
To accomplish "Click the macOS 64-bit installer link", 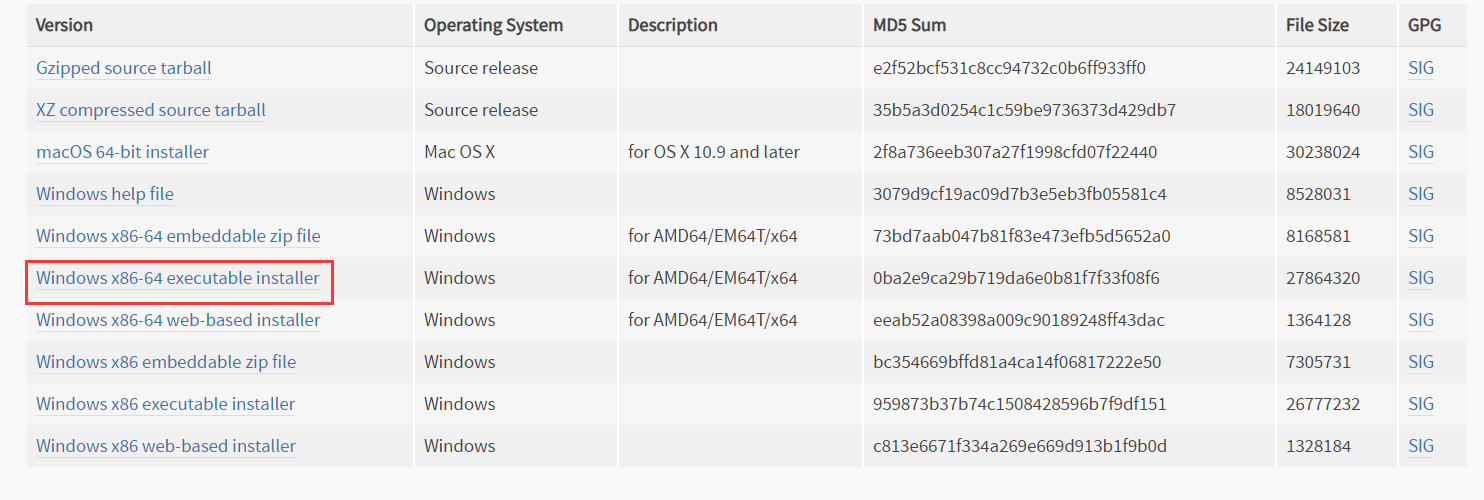I will coord(123,152).
